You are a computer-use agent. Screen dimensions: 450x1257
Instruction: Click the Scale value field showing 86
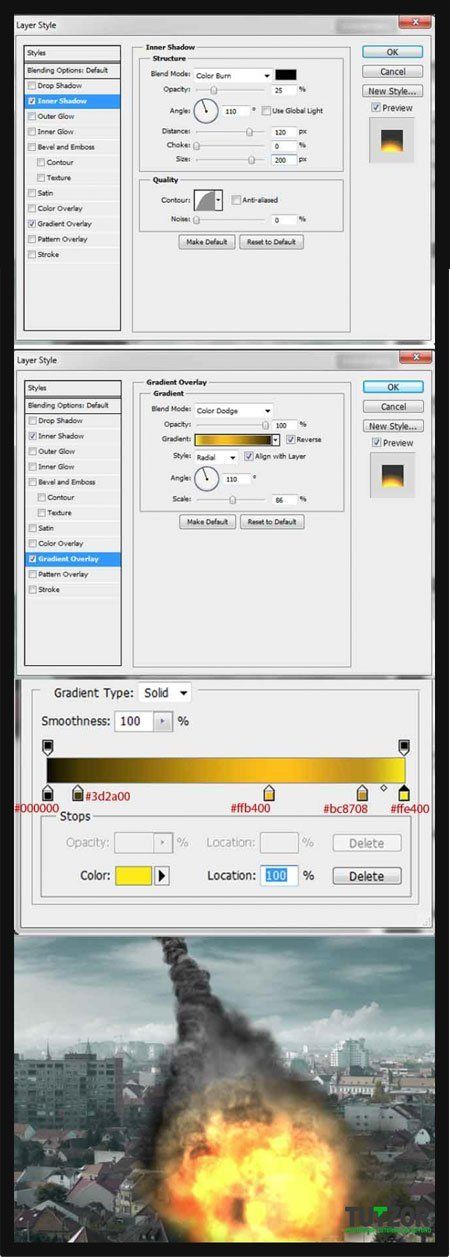click(283, 498)
